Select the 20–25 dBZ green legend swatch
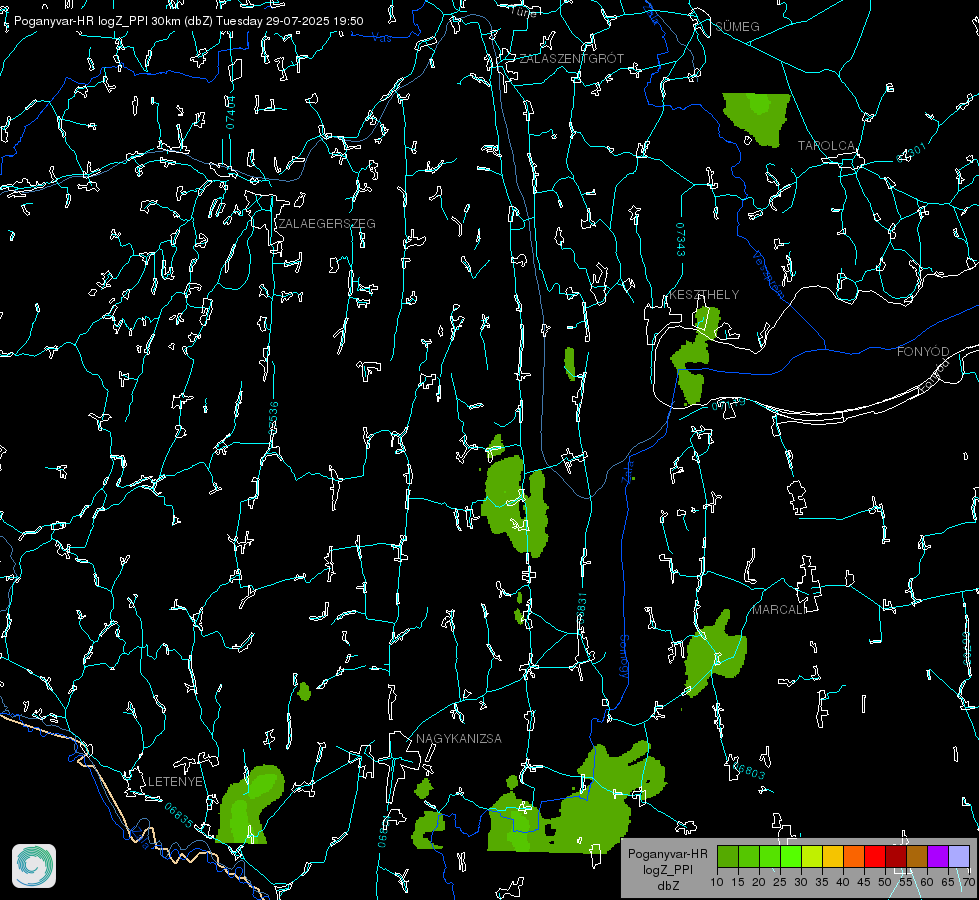Screen dimensions: 979x900 click(770, 856)
